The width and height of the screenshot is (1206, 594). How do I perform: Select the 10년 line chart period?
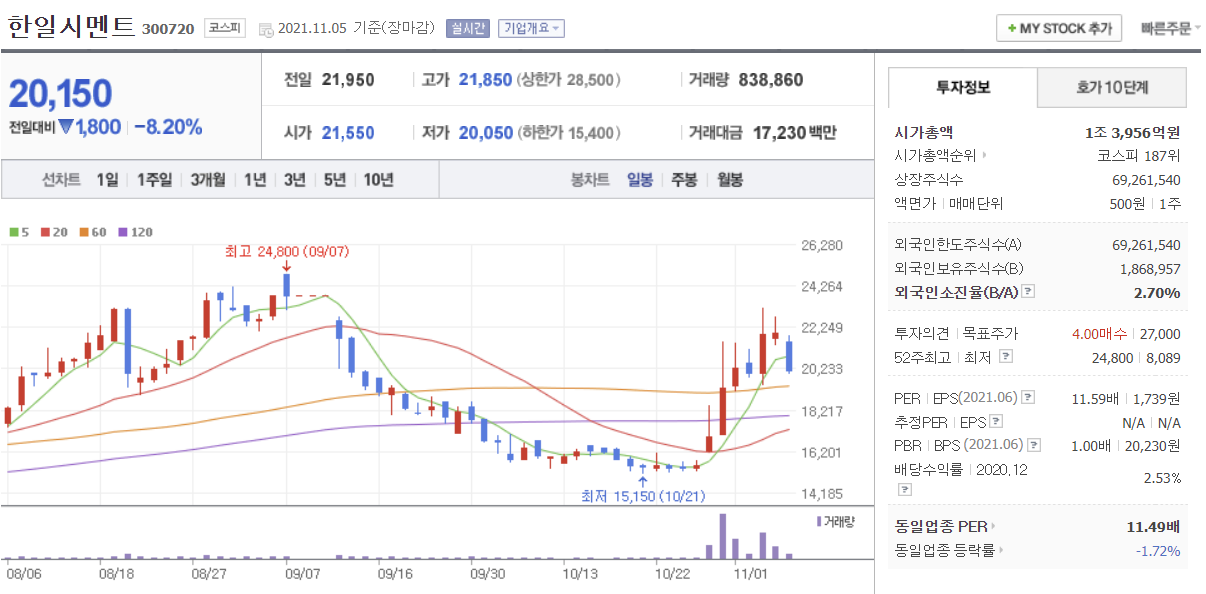coord(378,180)
